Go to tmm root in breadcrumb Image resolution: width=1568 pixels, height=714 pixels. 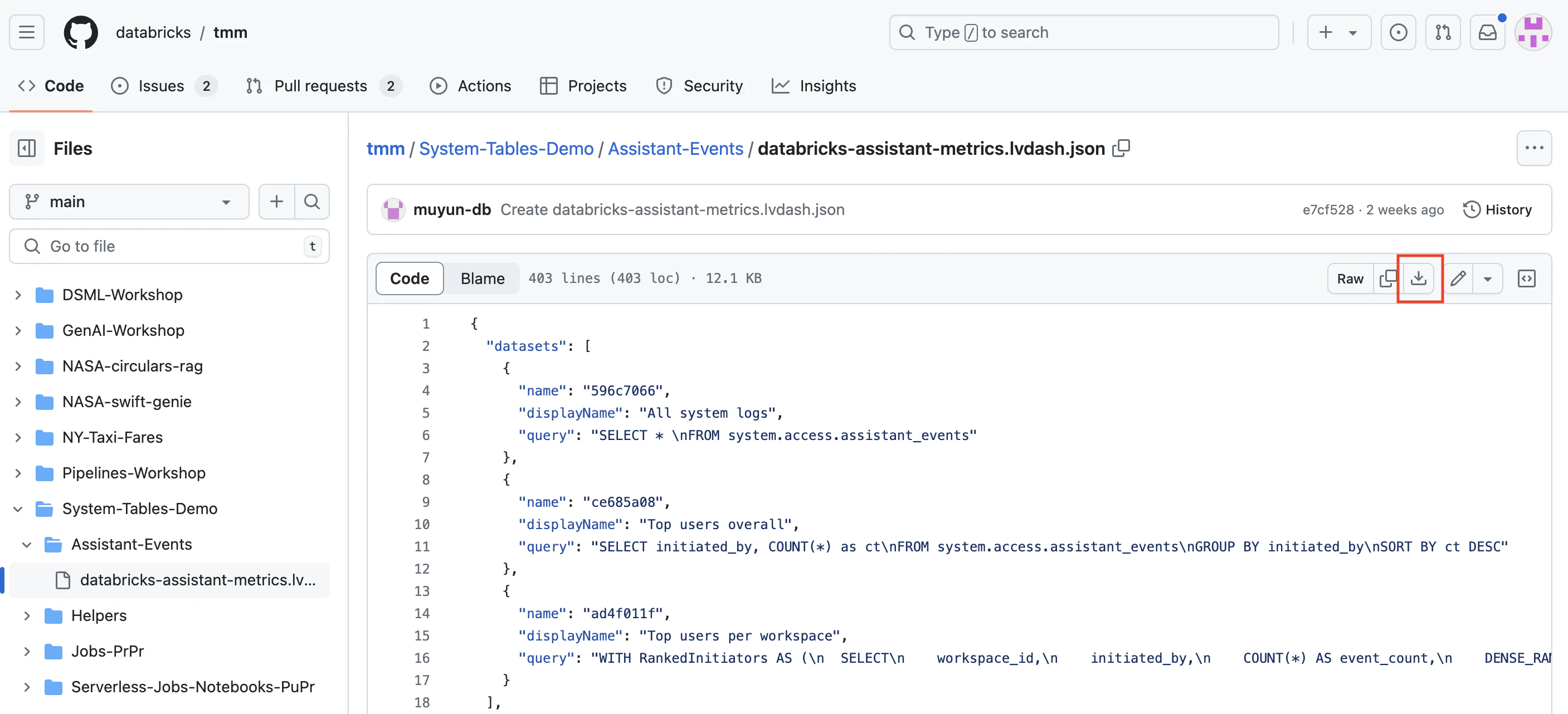pos(385,148)
